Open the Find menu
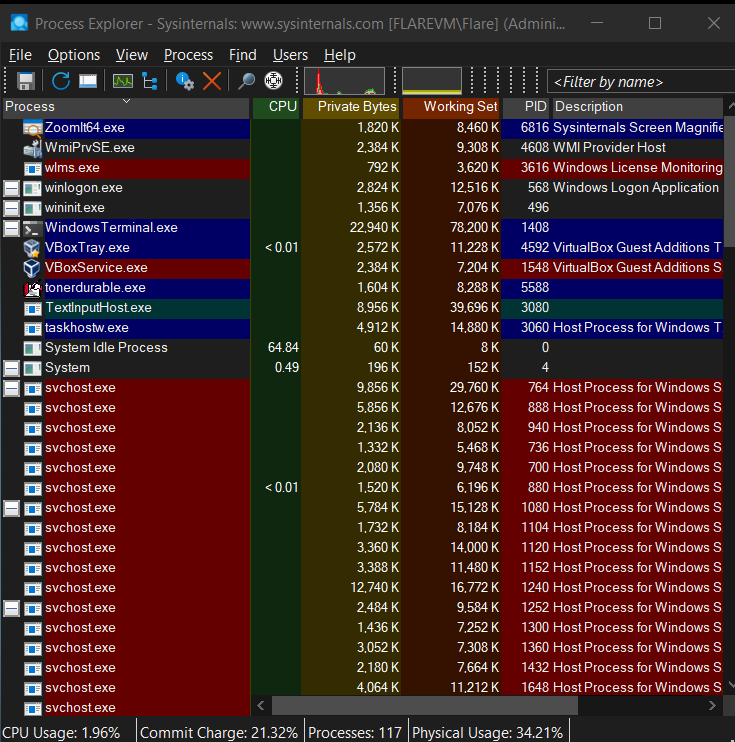735x742 pixels. [x=243, y=55]
